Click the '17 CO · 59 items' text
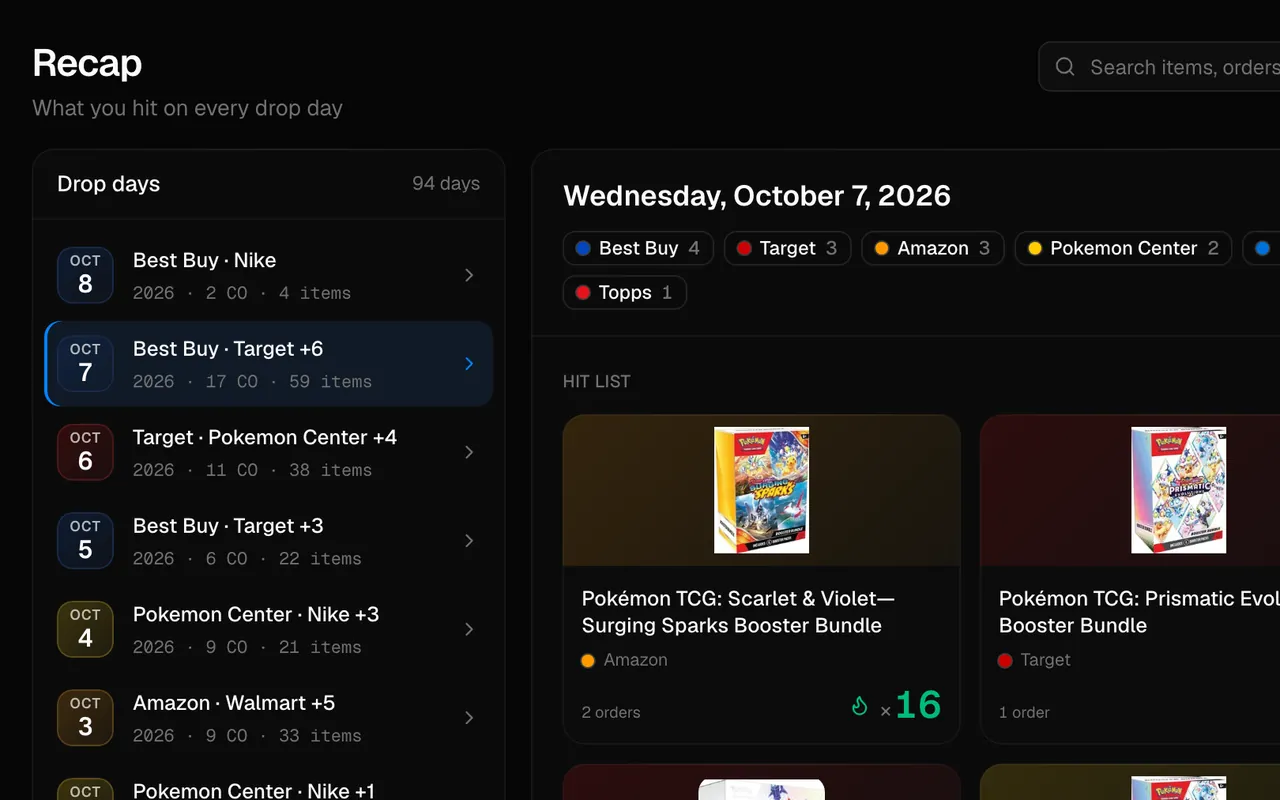The width and height of the screenshot is (1280, 800). [x=289, y=382]
